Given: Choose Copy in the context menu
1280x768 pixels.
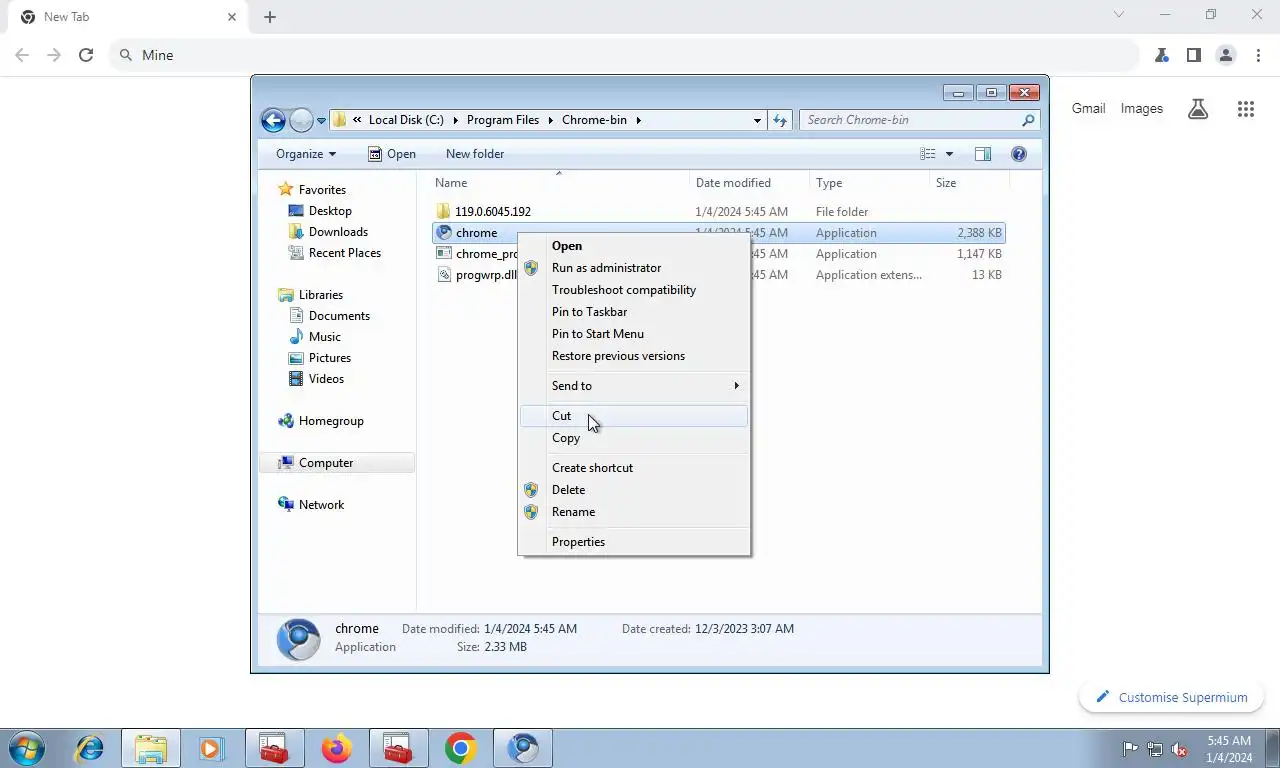Looking at the screenshot, I should (634, 438).
